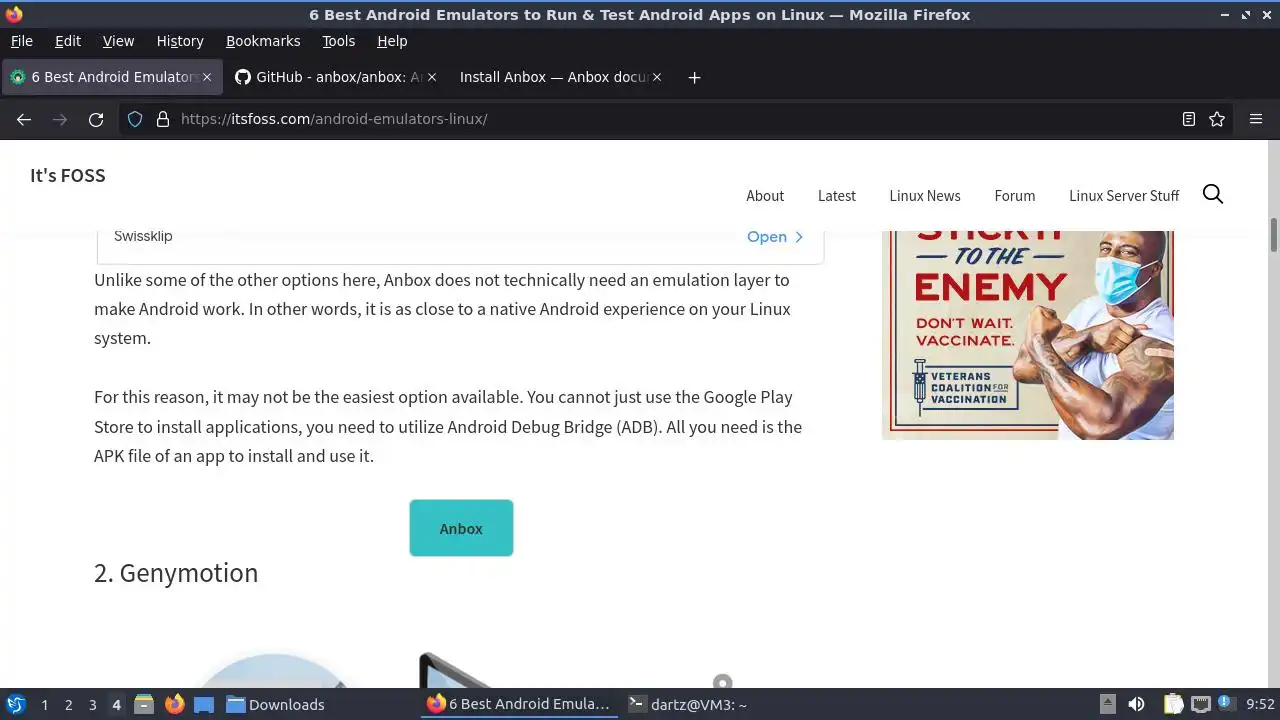The image size is (1280, 720).
Task: Open the clipboard manager tray icon
Action: pos(1173,704)
